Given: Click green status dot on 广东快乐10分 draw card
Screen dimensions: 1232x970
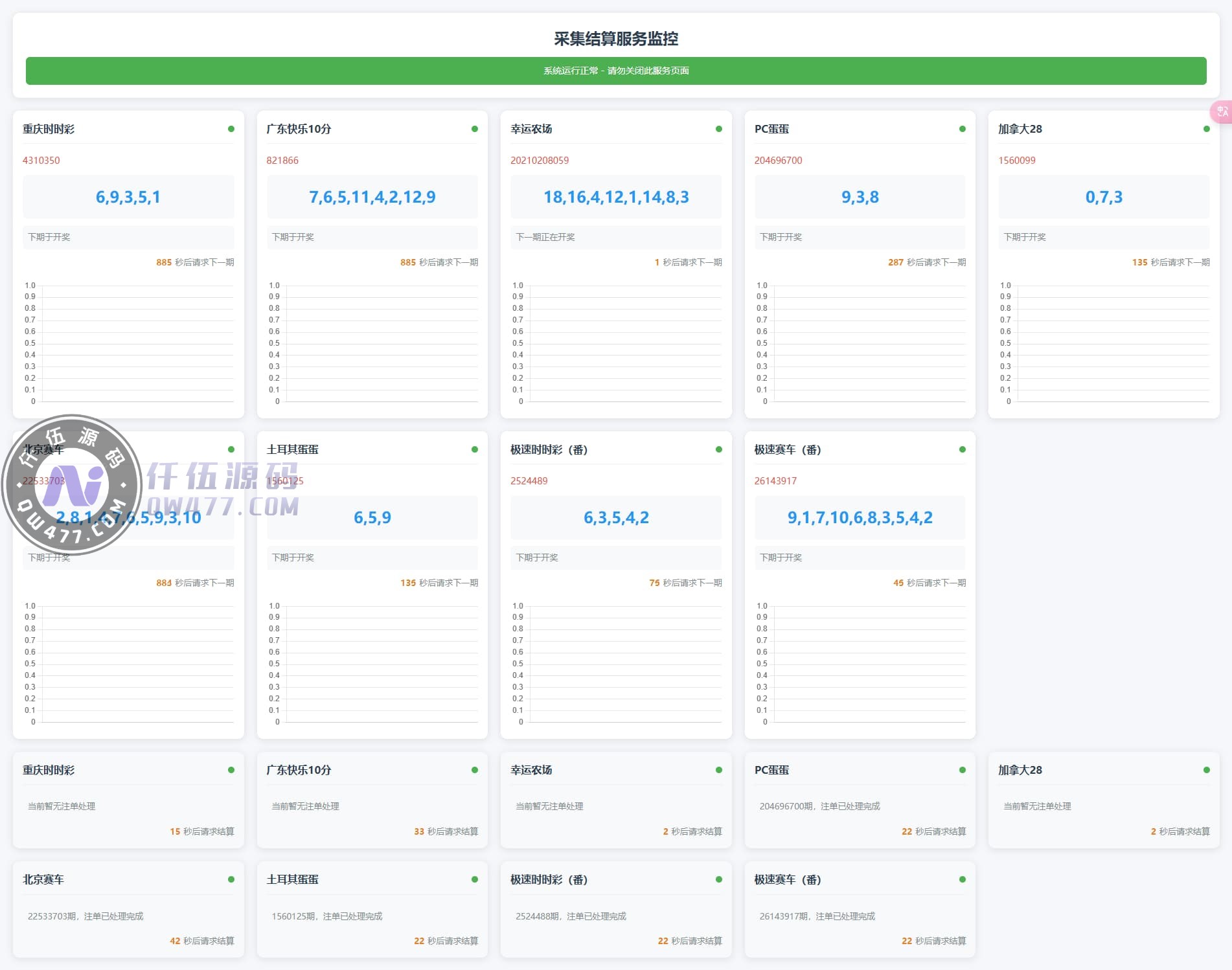Looking at the screenshot, I should [475, 129].
